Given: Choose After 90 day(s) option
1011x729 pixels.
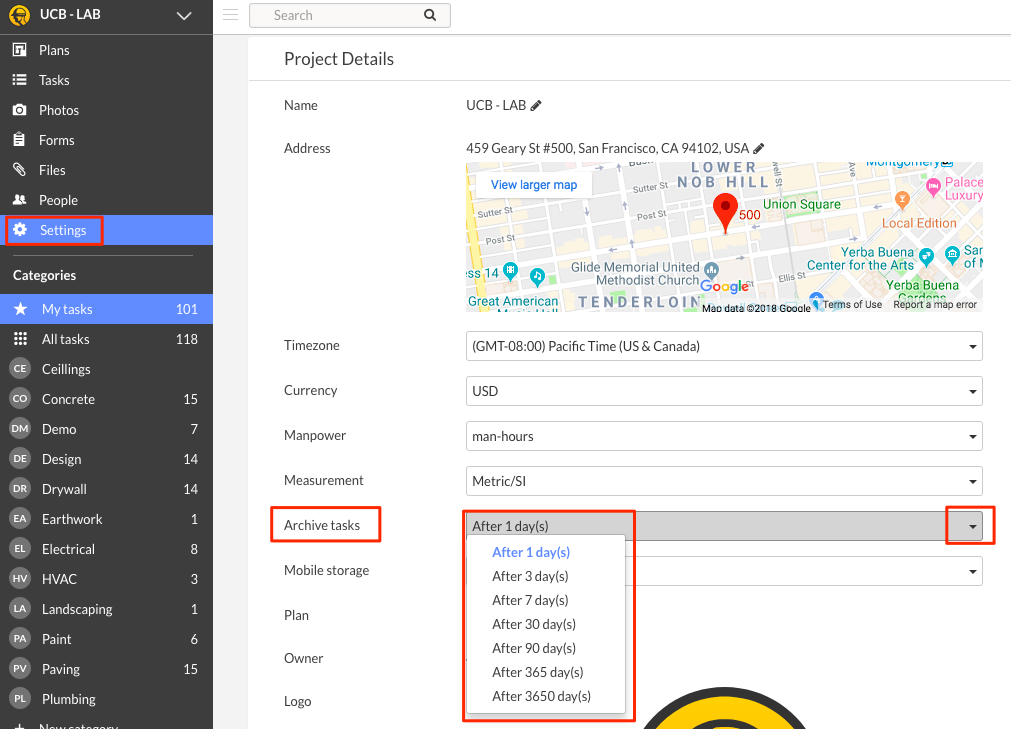Looking at the screenshot, I should (534, 648).
